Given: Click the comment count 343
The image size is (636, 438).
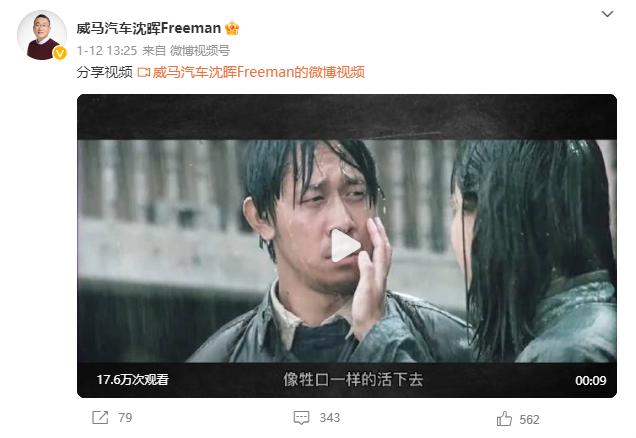Looking at the screenshot, I should coord(330,418).
